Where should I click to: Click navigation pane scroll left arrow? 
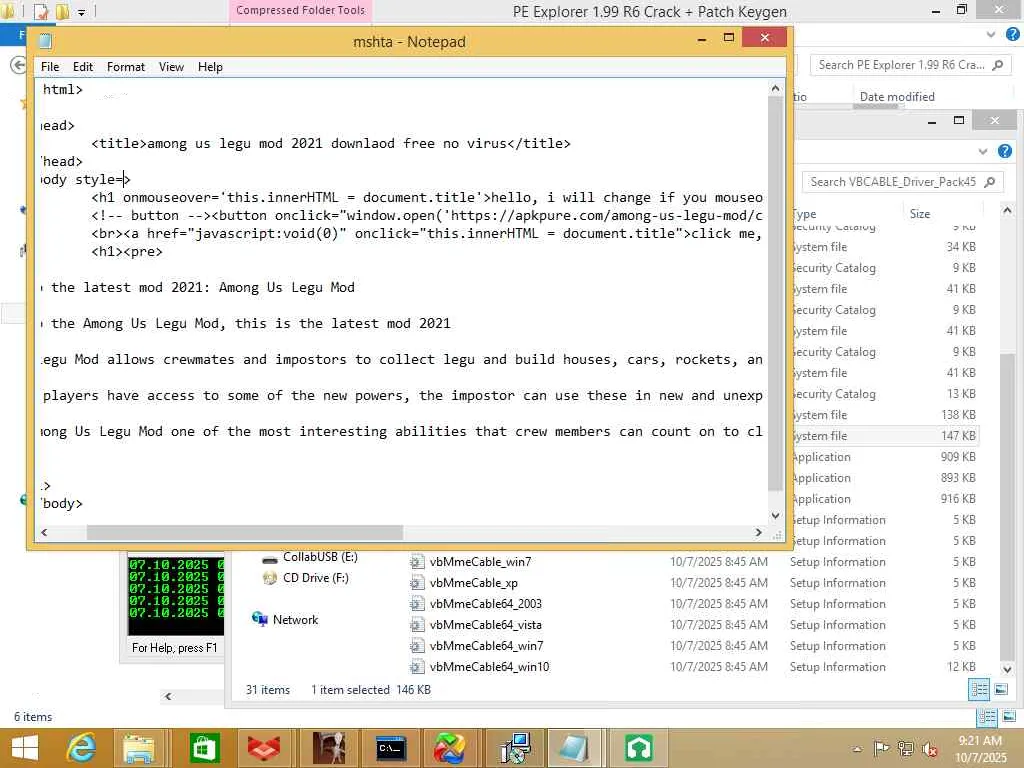point(168,696)
